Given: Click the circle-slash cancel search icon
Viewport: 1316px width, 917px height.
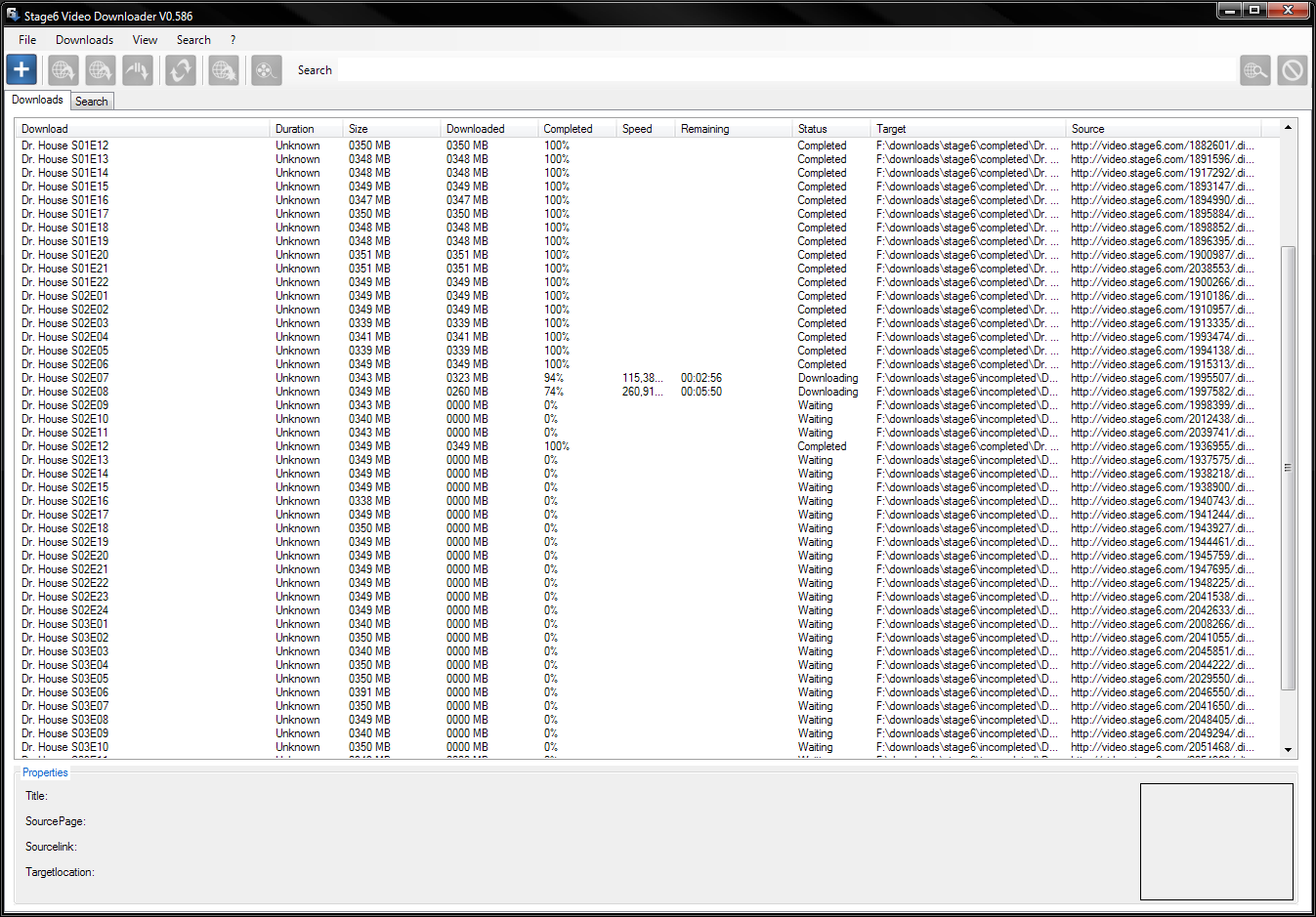Looking at the screenshot, I should [1292, 70].
